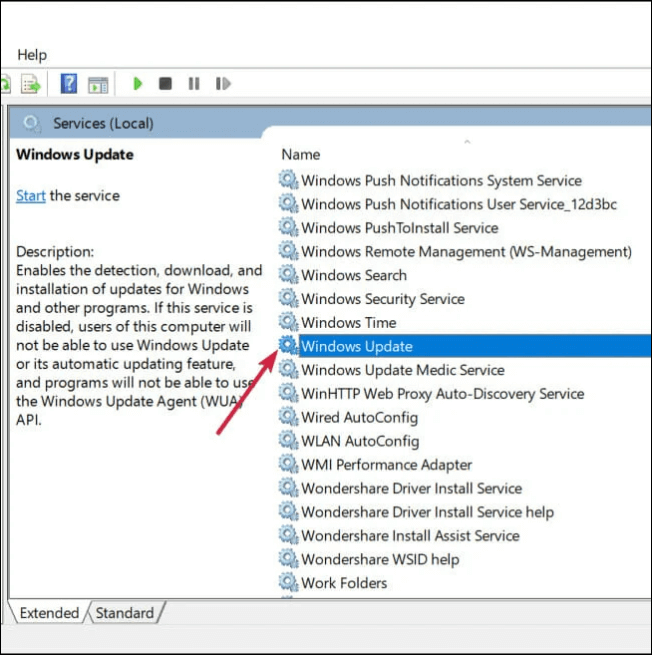
Task: Click gear icon beside Wondershare WSID help
Action: tap(289, 559)
